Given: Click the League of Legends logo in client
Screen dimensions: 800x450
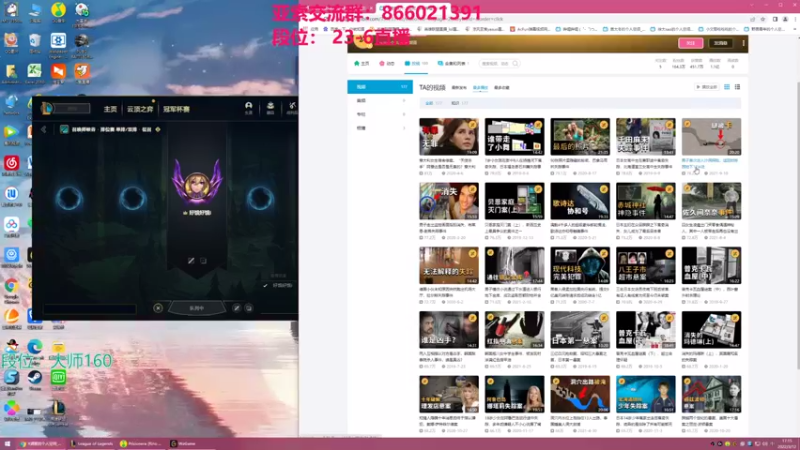Looking at the screenshot, I should point(47,108).
